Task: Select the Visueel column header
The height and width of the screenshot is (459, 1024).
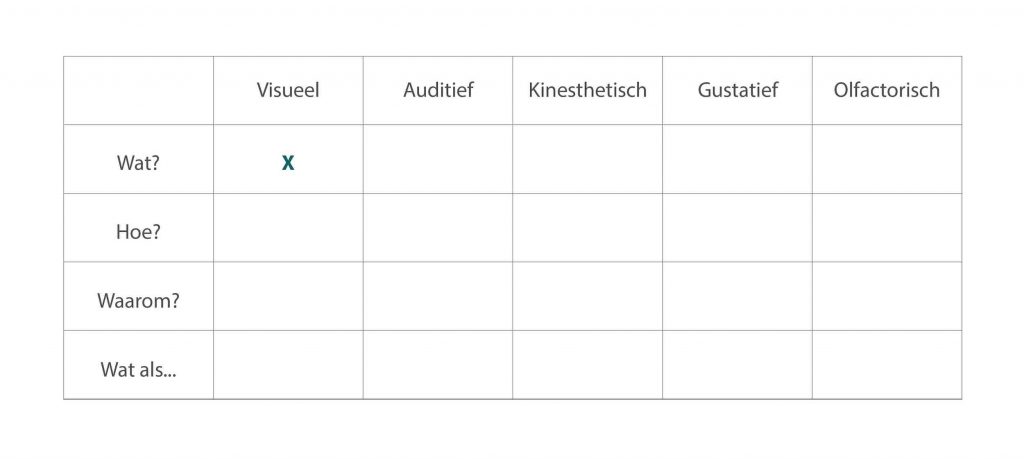Action: tap(288, 90)
